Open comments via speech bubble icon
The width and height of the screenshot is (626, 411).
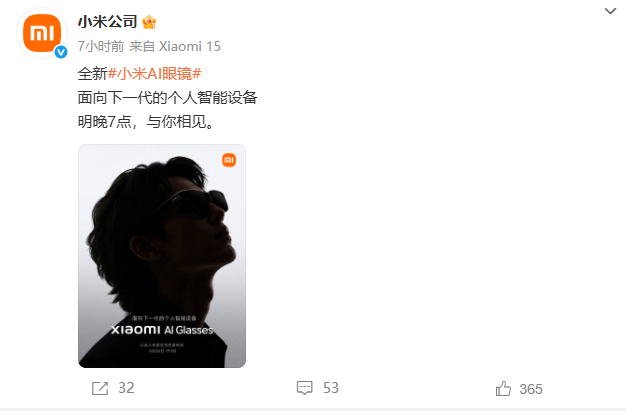(304, 388)
